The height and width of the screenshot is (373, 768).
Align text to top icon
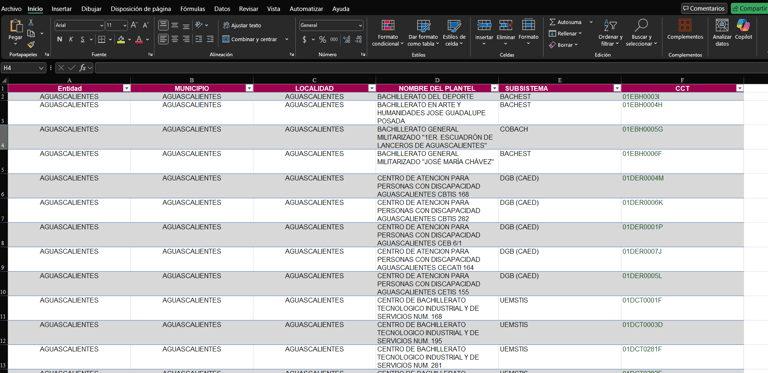[x=163, y=25]
